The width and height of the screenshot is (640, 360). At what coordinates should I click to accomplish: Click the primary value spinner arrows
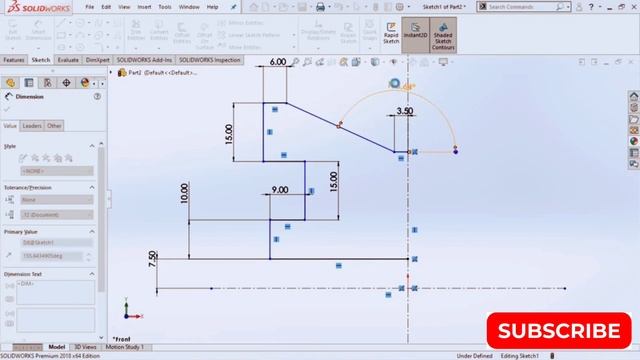[89, 256]
